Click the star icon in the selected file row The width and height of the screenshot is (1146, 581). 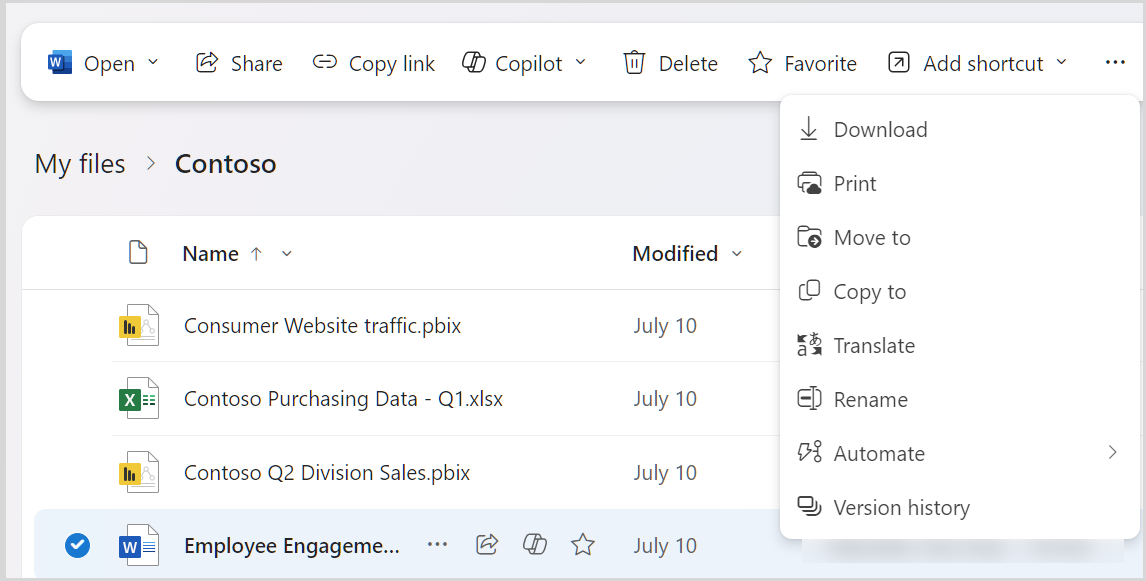pos(583,545)
